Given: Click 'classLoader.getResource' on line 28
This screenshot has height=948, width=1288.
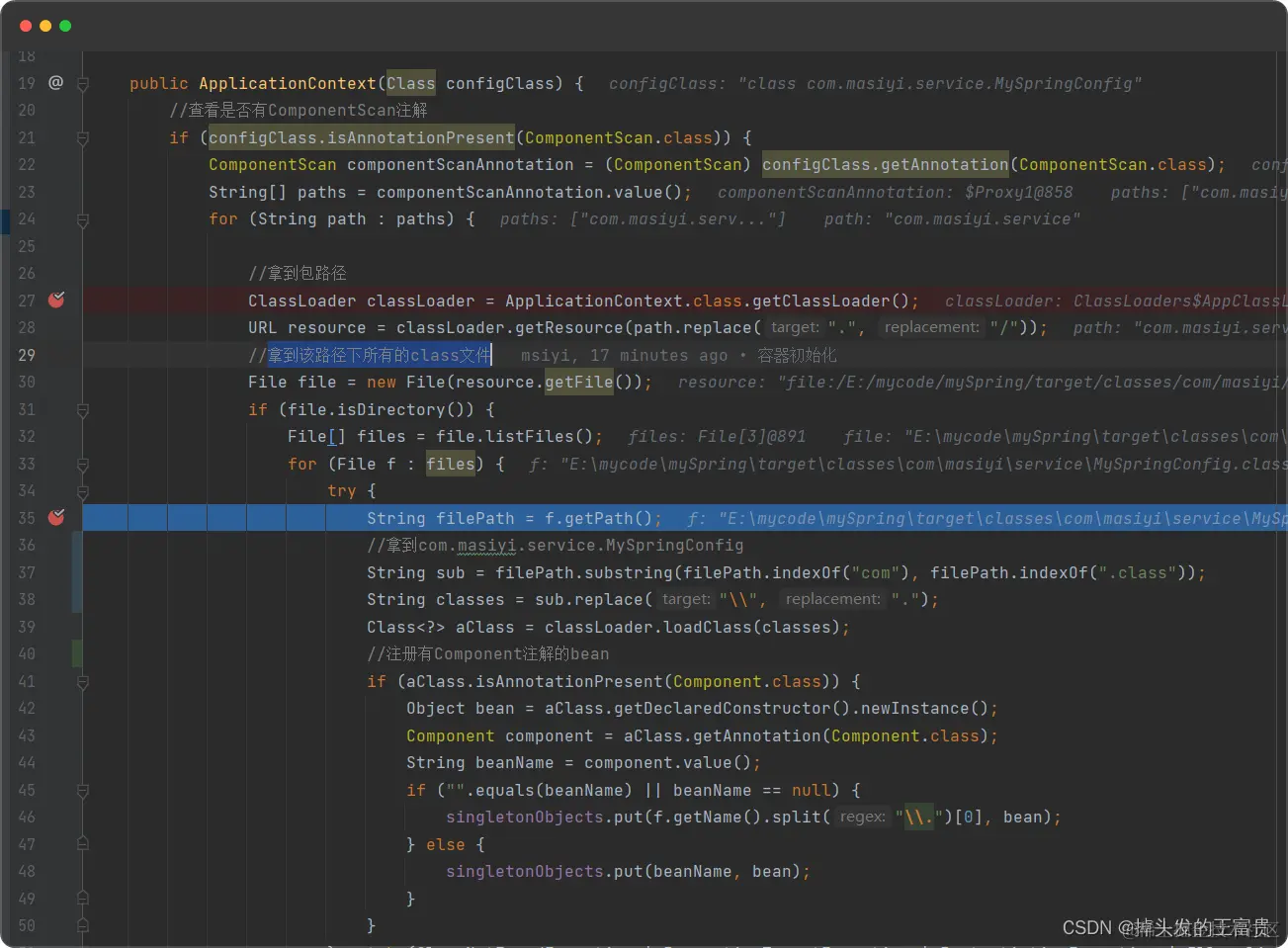Looking at the screenshot, I should (x=510, y=327).
